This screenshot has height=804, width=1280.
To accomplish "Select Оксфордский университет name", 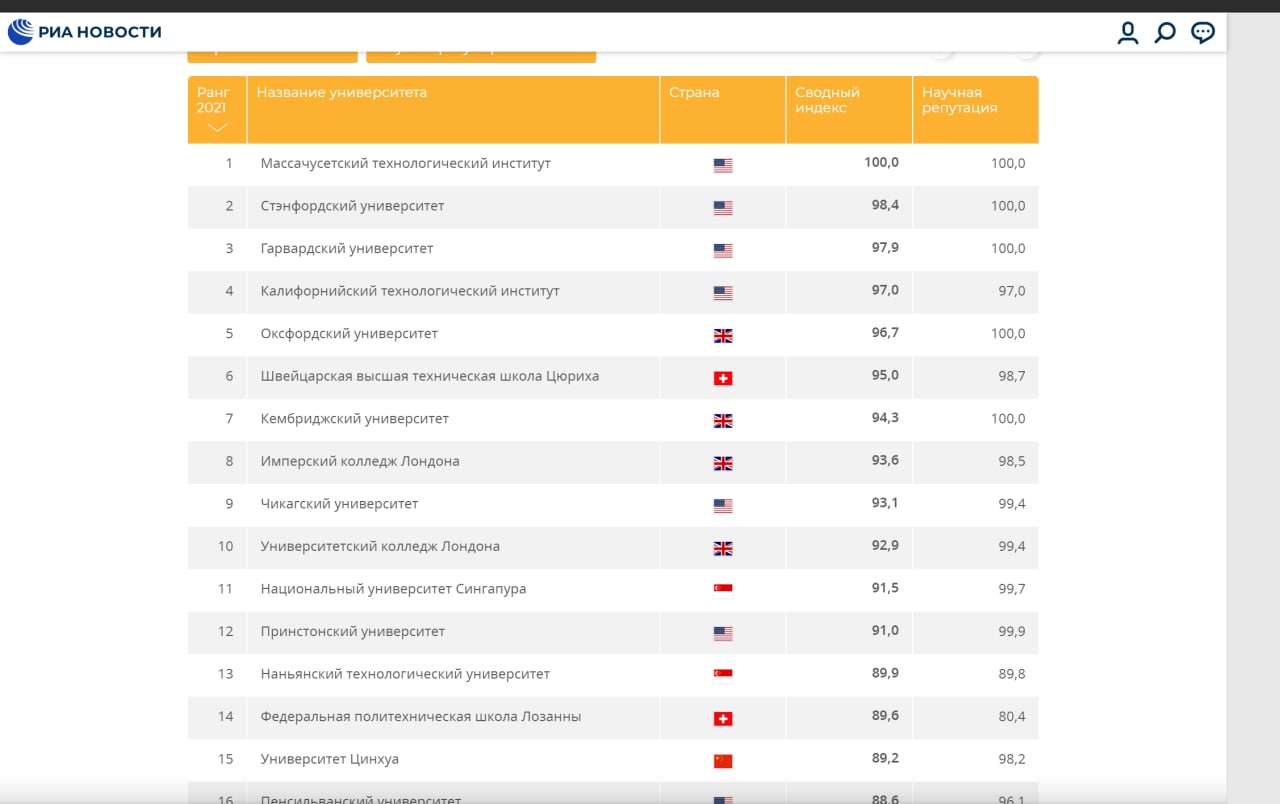I will point(349,333).
